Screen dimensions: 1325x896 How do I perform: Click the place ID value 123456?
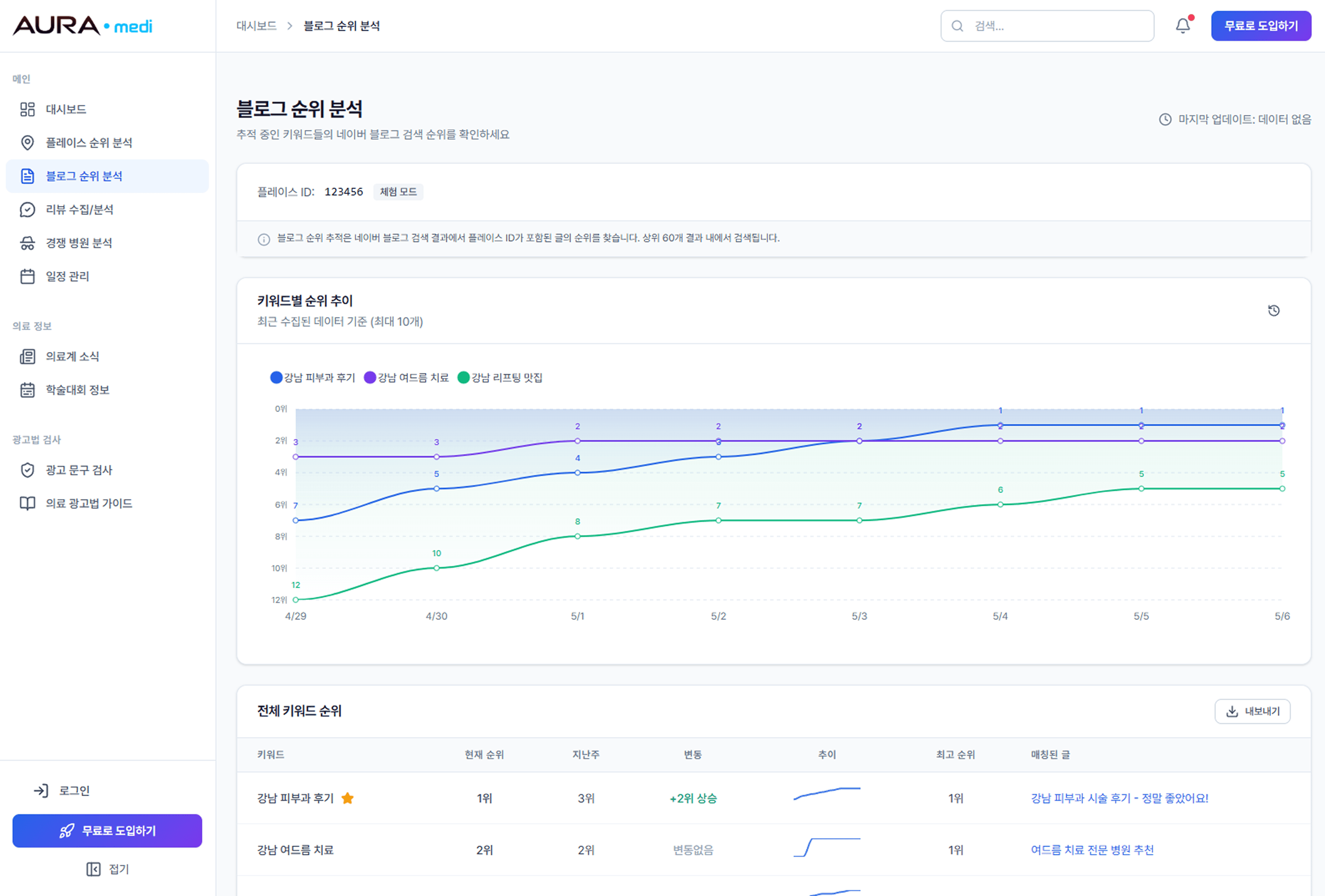pos(344,192)
